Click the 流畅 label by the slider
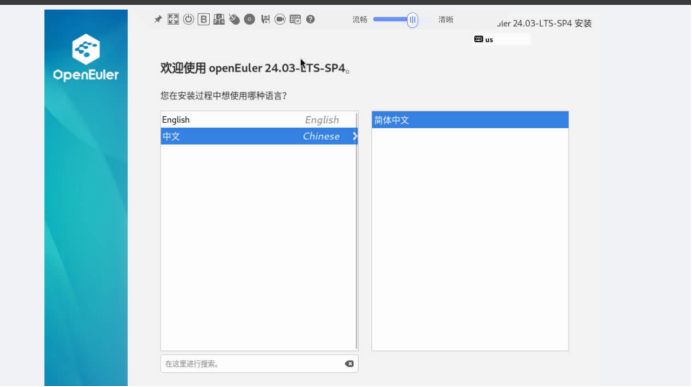The height and width of the screenshot is (387, 692). pyautogui.click(x=360, y=19)
